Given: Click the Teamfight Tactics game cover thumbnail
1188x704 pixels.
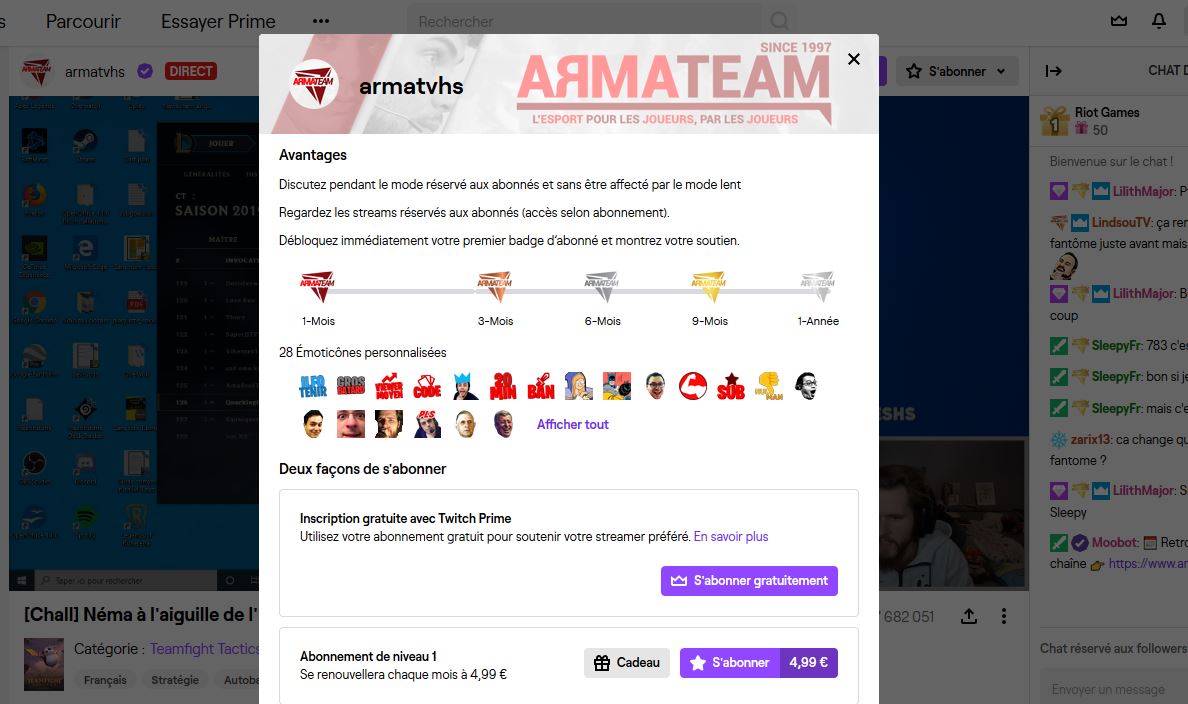Looking at the screenshot, I should click(x=44, y=664).
